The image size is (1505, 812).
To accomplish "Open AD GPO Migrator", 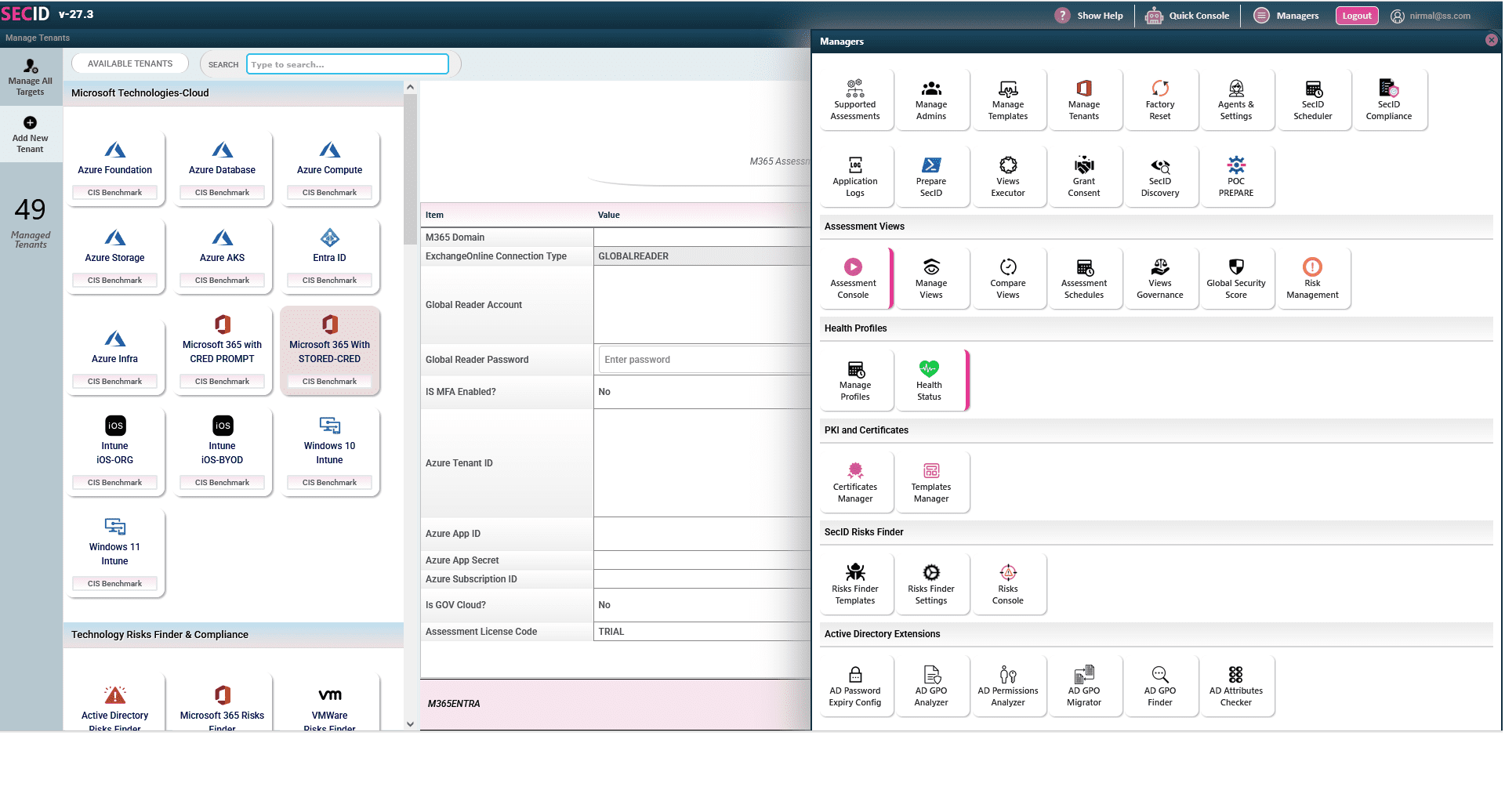I will (1084, 686).
